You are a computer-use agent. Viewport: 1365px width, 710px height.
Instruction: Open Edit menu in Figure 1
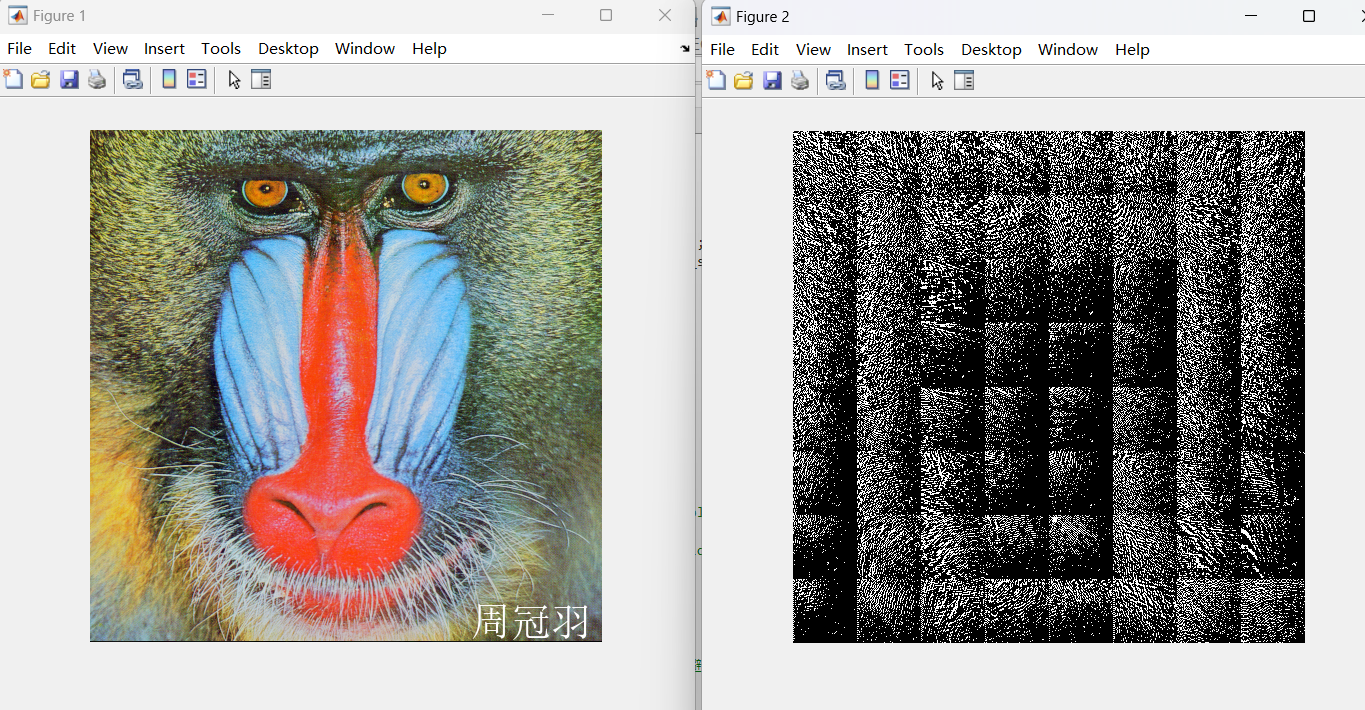[62, 48]
